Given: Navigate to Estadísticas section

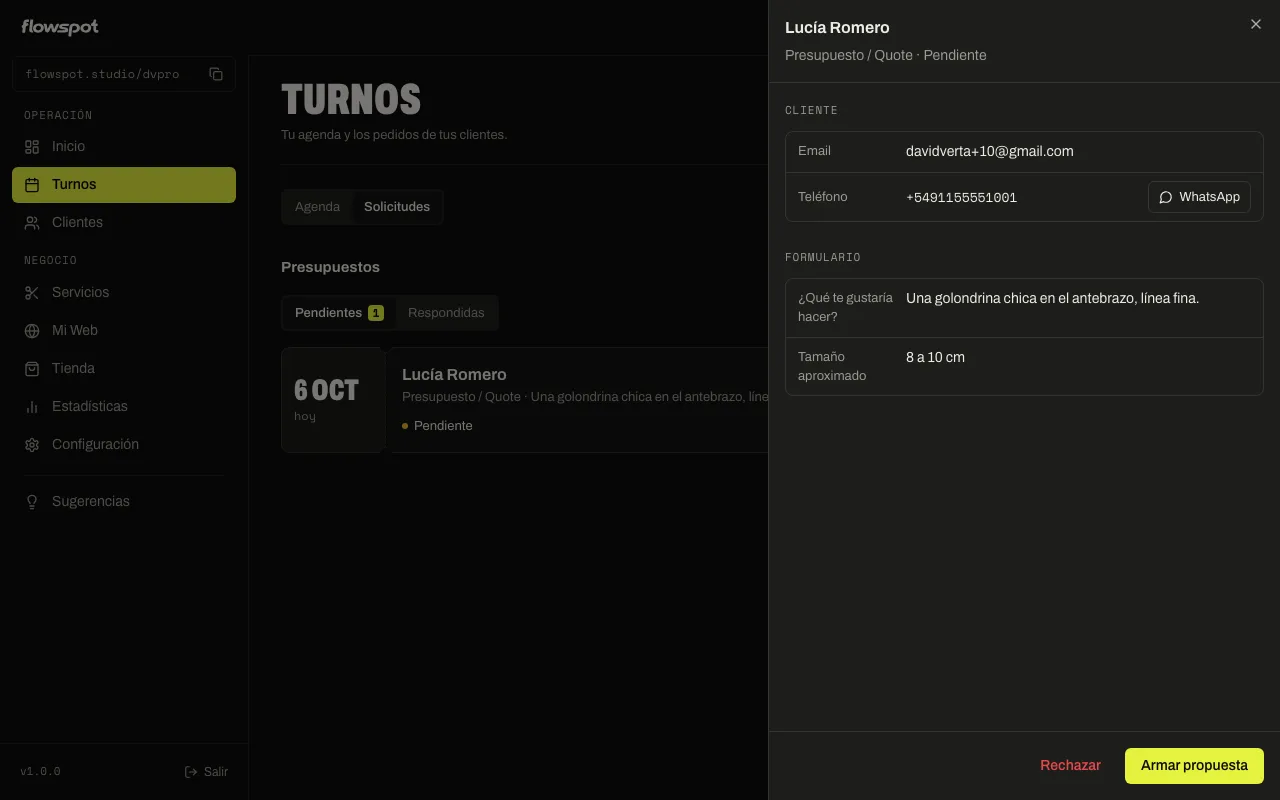Looking at the screenshot, I should click(124, 406).
